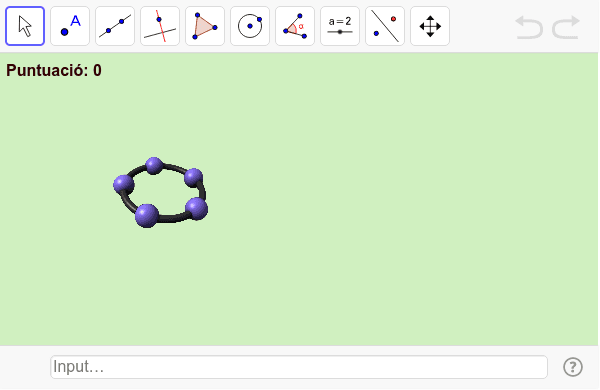Screen dimensions: 600x390
Task: Select the Reflect about Line tool
Action: pyautogui.click(x=385, y=26)
